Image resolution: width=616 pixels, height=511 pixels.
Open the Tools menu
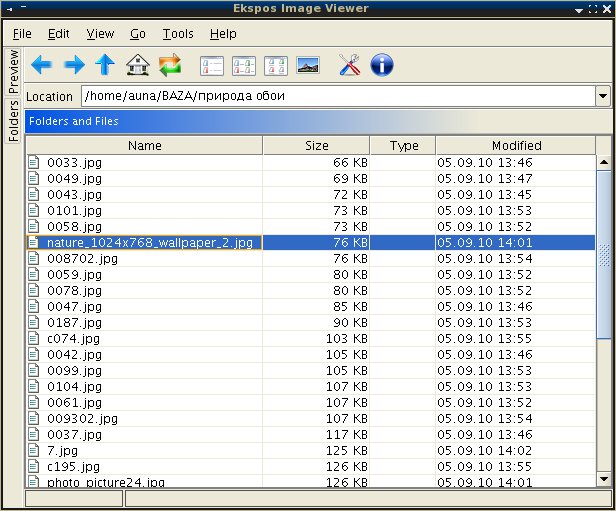click(178, 34)
